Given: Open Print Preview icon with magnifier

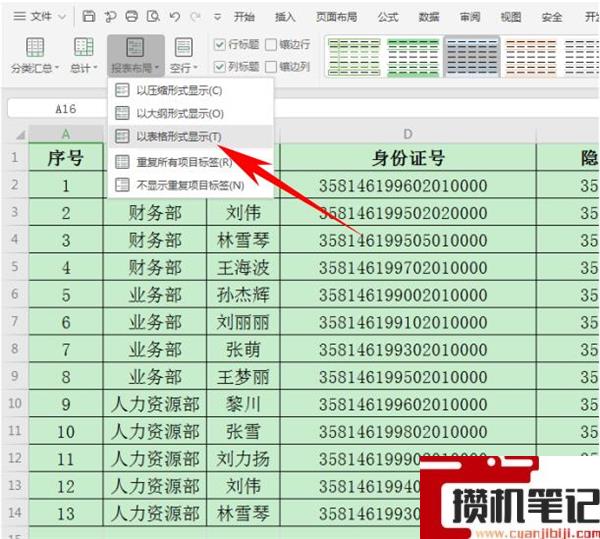Looking at the screenshot, I should [153, 16].
